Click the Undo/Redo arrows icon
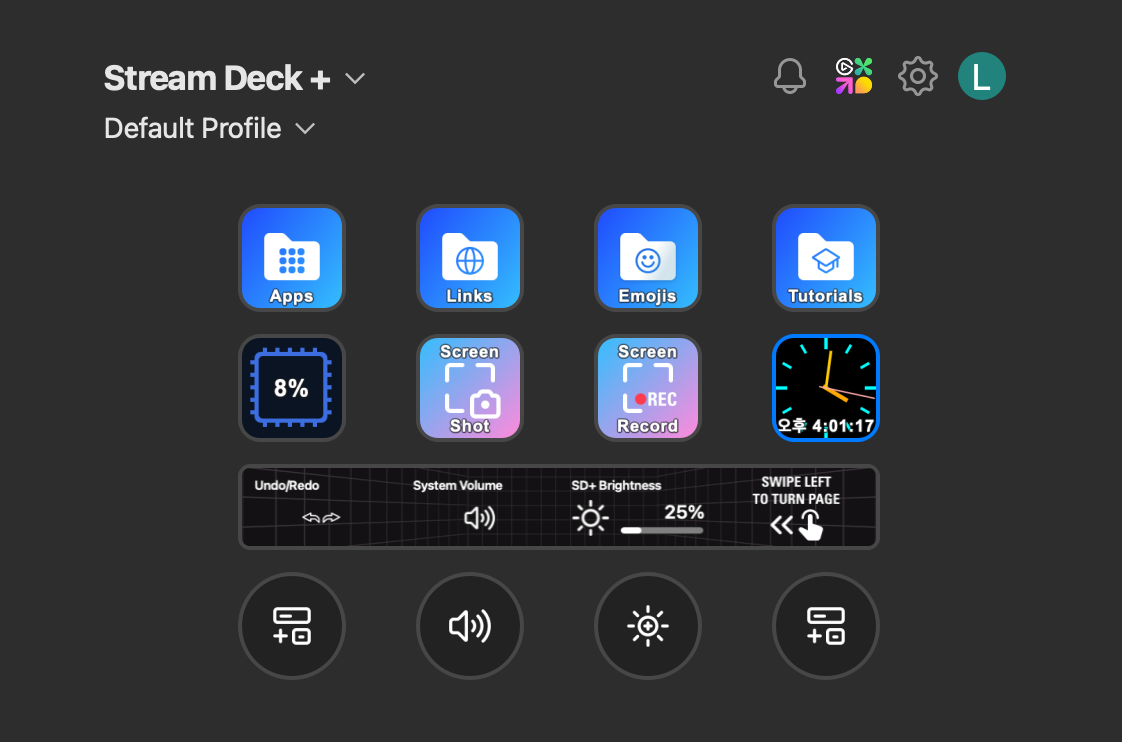The width and height of the screenshot is (1122, 742). 321,517
